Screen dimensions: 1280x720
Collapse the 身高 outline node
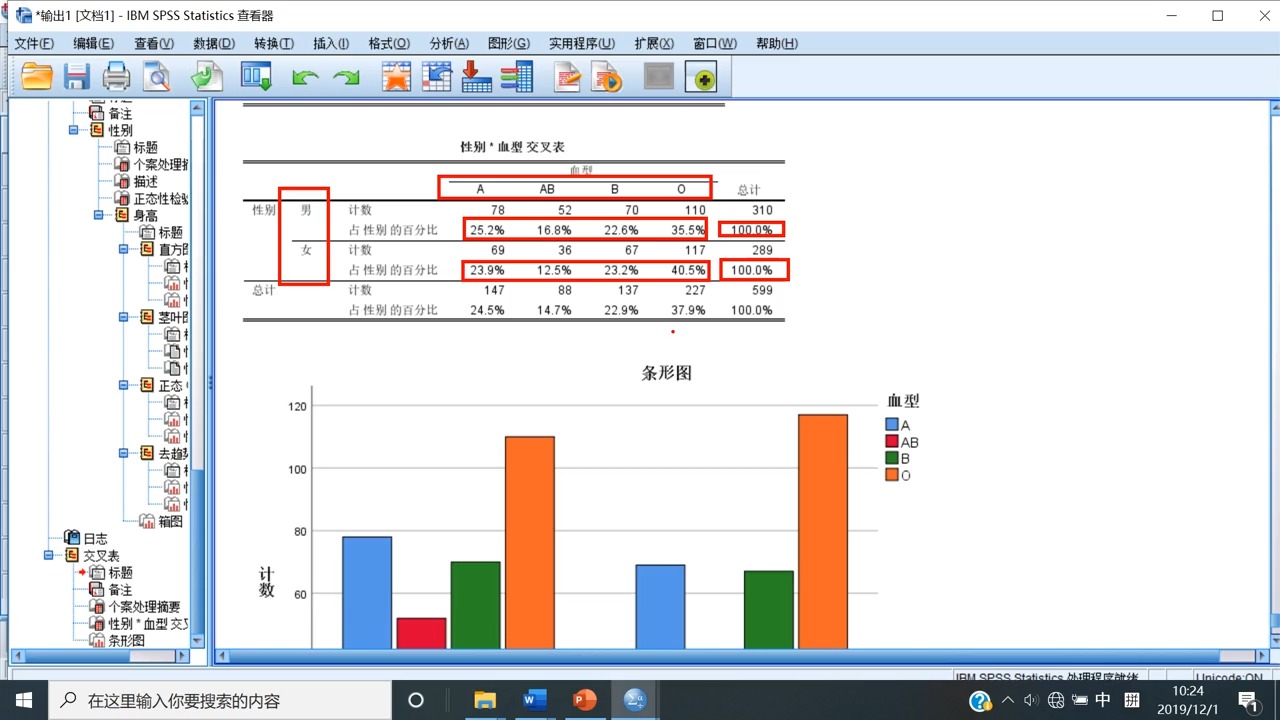pos(99,215)
